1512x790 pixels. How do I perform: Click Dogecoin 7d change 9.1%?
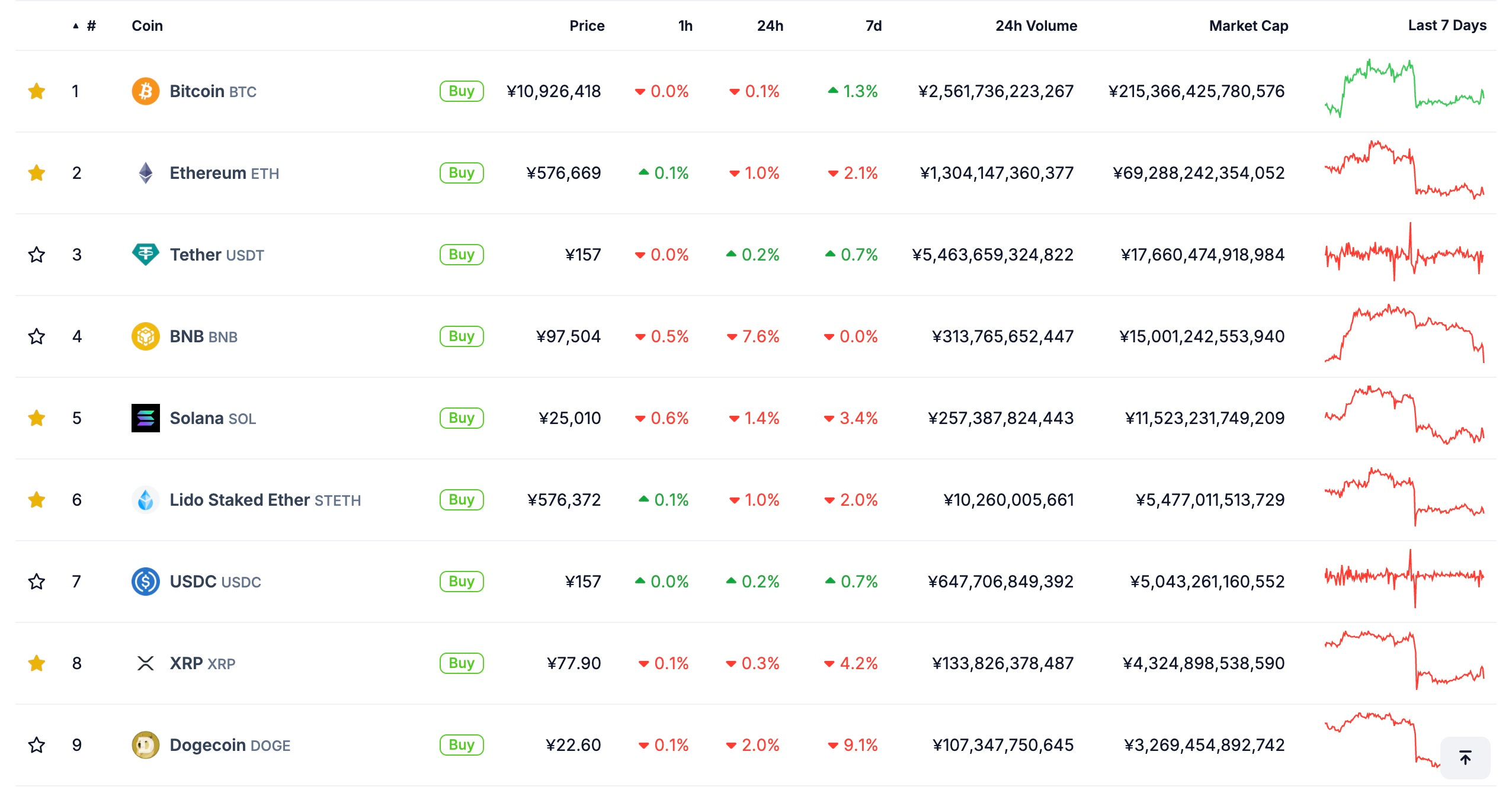click(x=853, y=745)
